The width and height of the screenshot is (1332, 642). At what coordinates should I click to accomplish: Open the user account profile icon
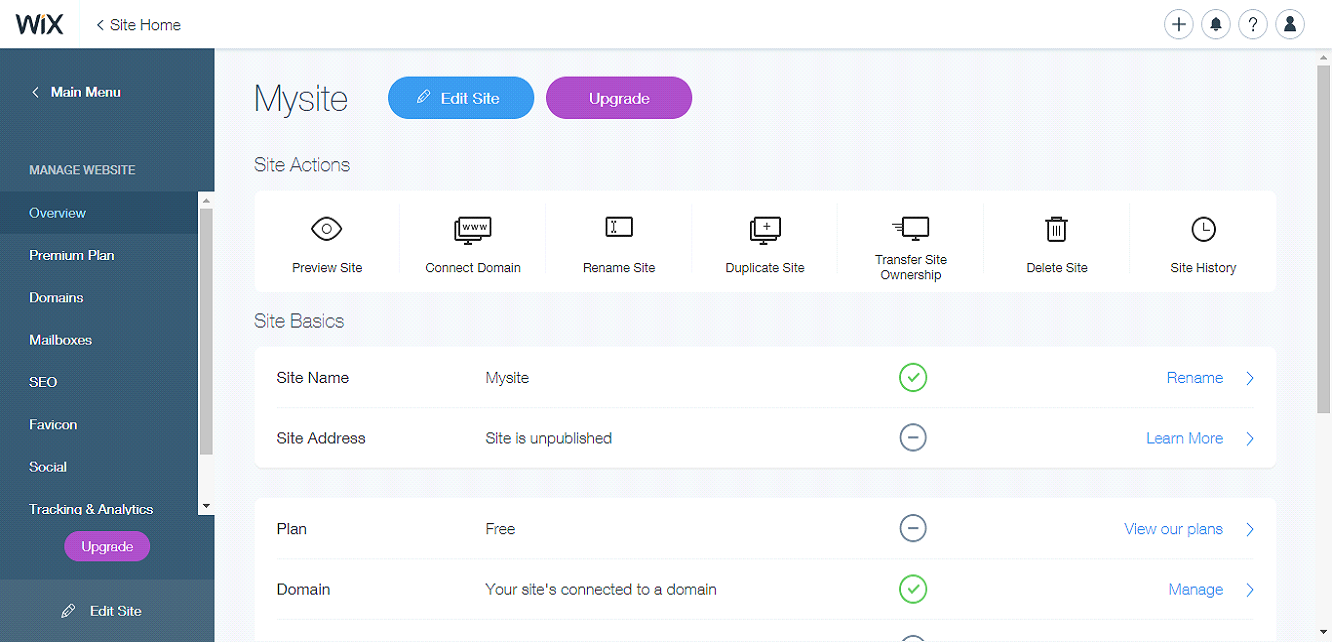click(x=1290, y=25)
